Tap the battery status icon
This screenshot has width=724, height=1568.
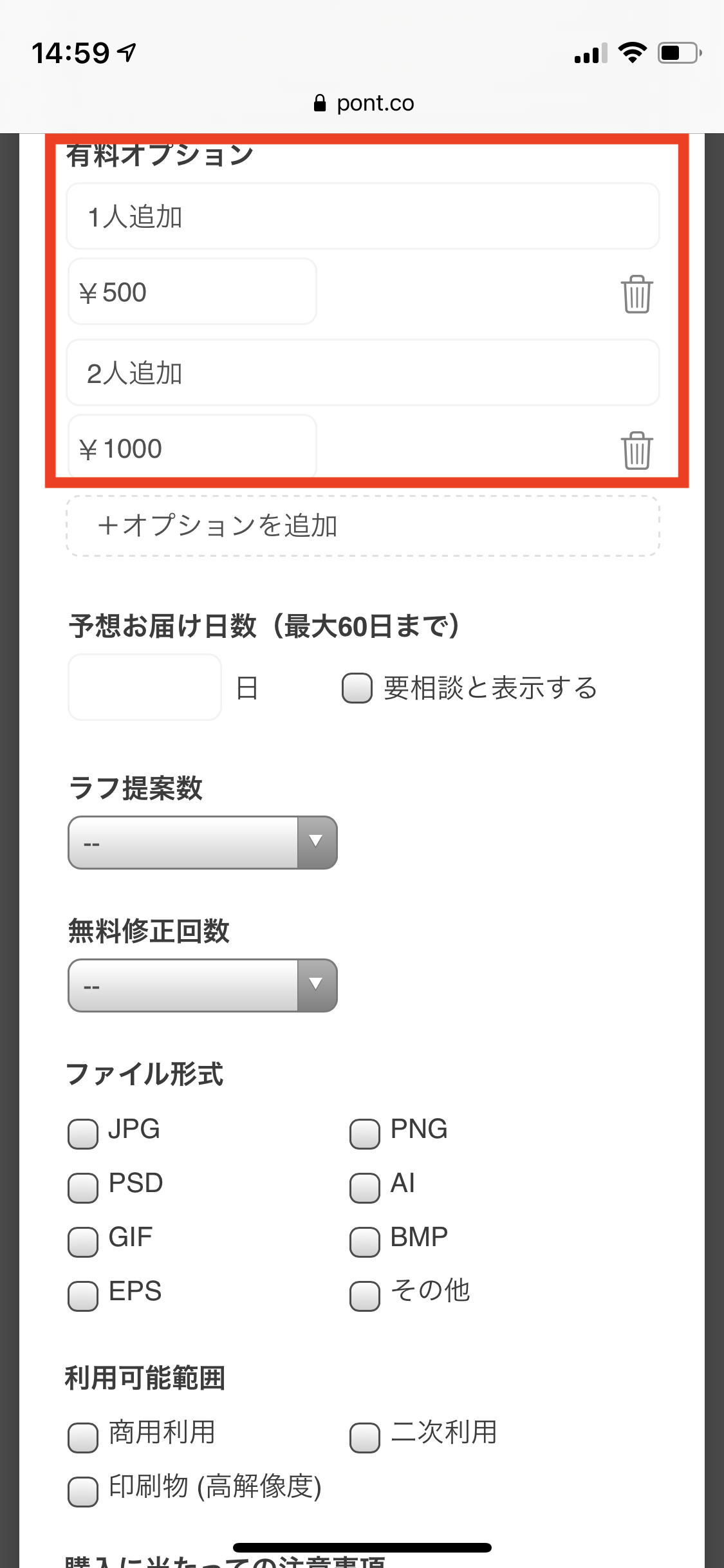[679, 53]
